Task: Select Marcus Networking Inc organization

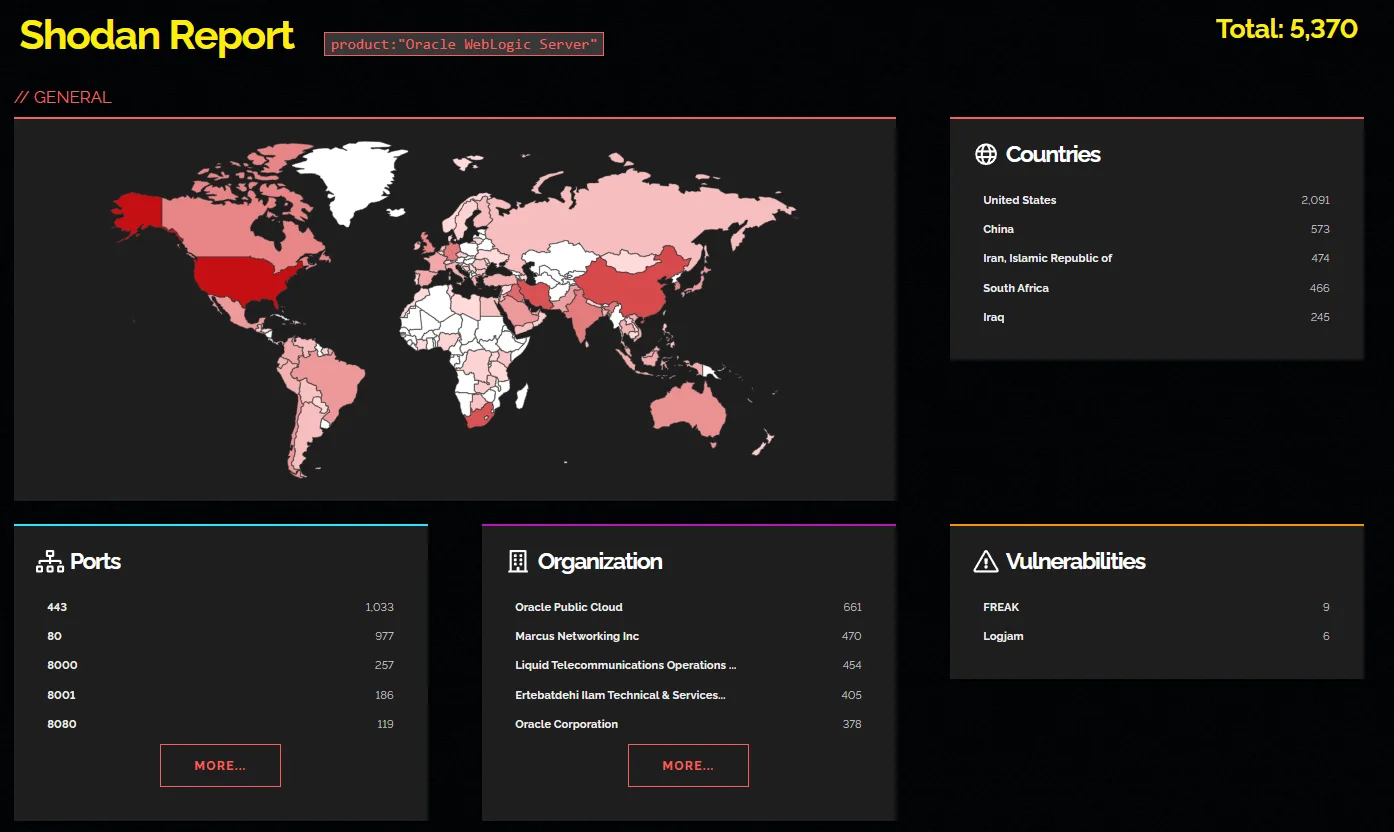Action: 577,636
